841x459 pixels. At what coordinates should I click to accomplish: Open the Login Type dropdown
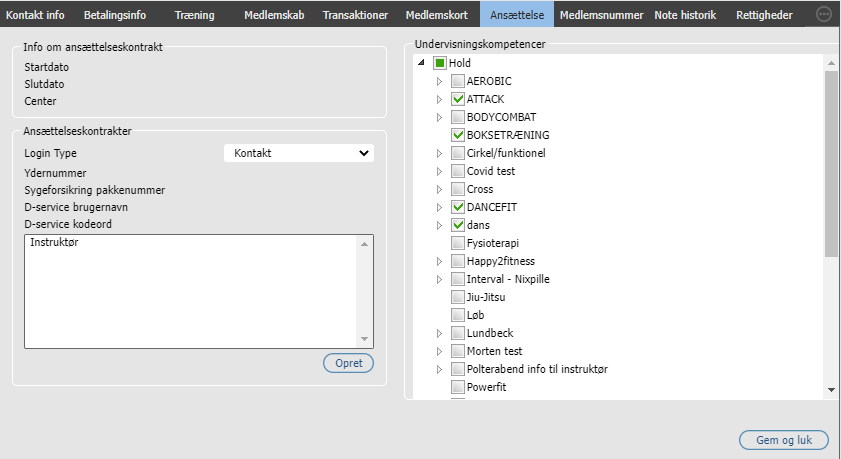point(299,153)
